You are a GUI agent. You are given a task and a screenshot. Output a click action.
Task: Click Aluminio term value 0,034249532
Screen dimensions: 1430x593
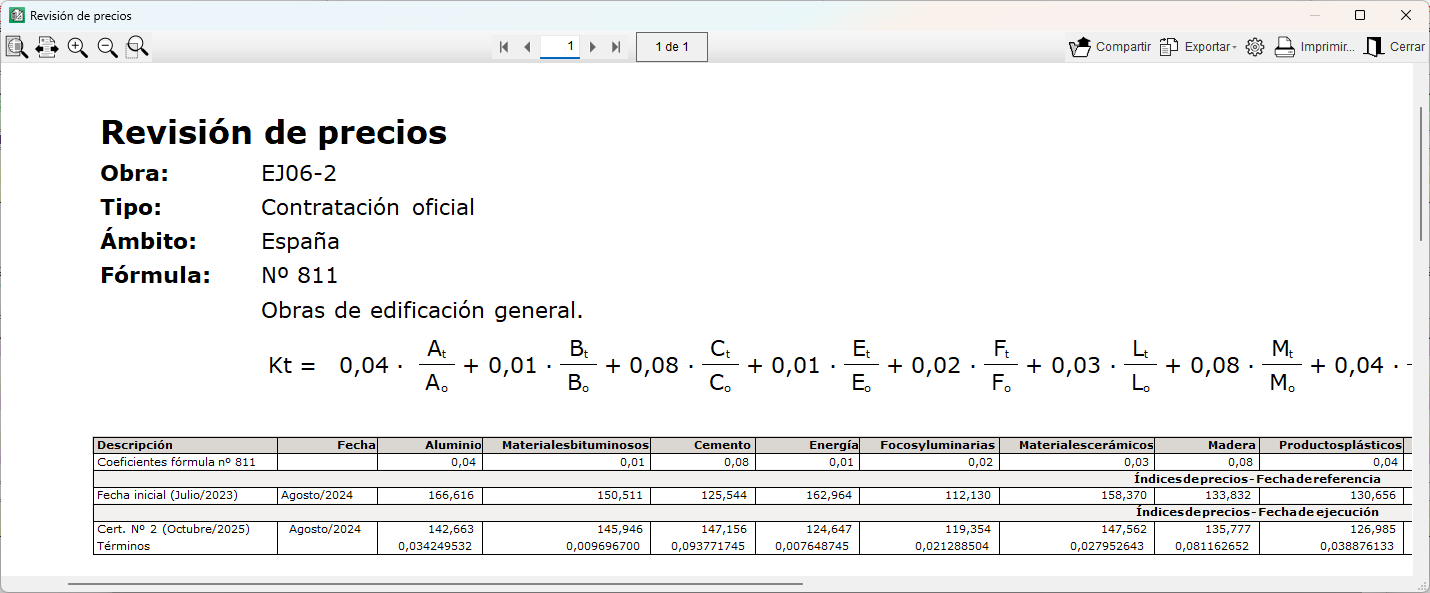[437, 546]
